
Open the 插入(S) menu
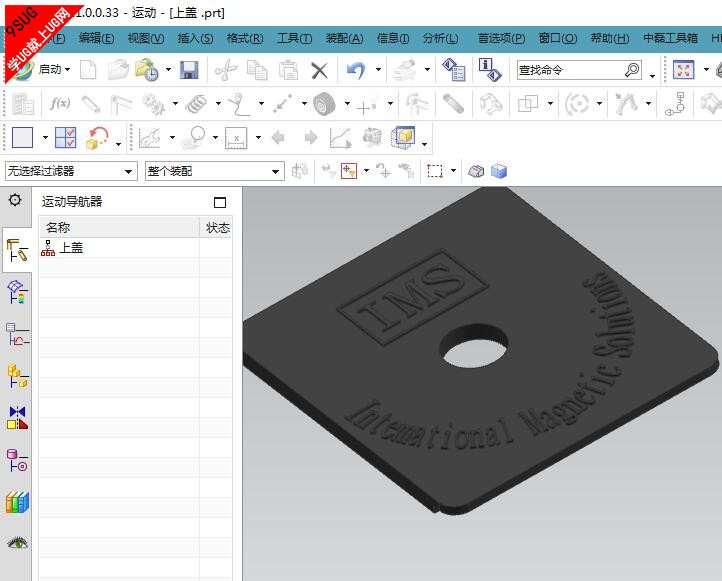(x=195, y=38)
